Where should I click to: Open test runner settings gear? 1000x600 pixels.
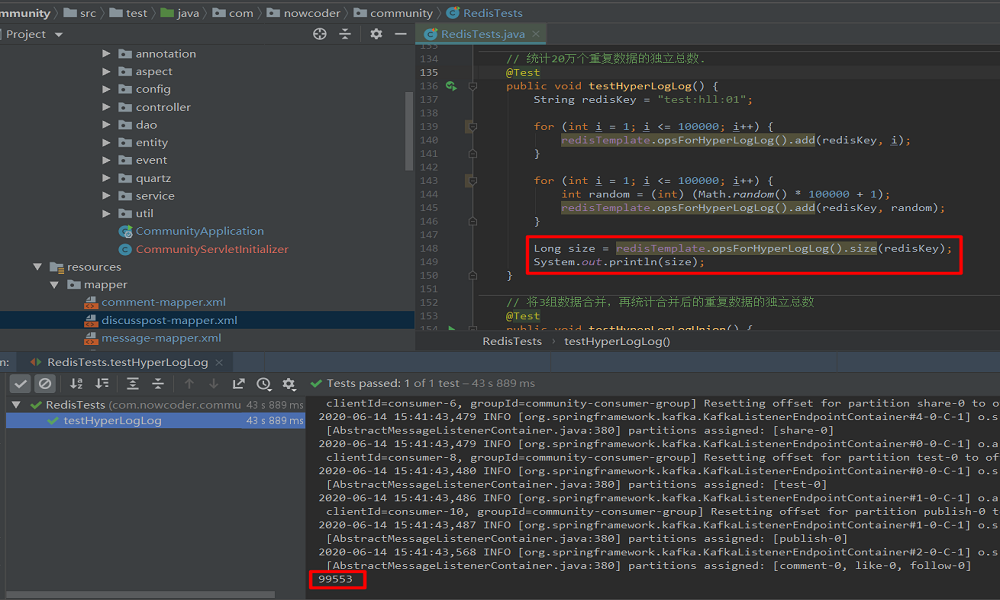tap(289, 383)
